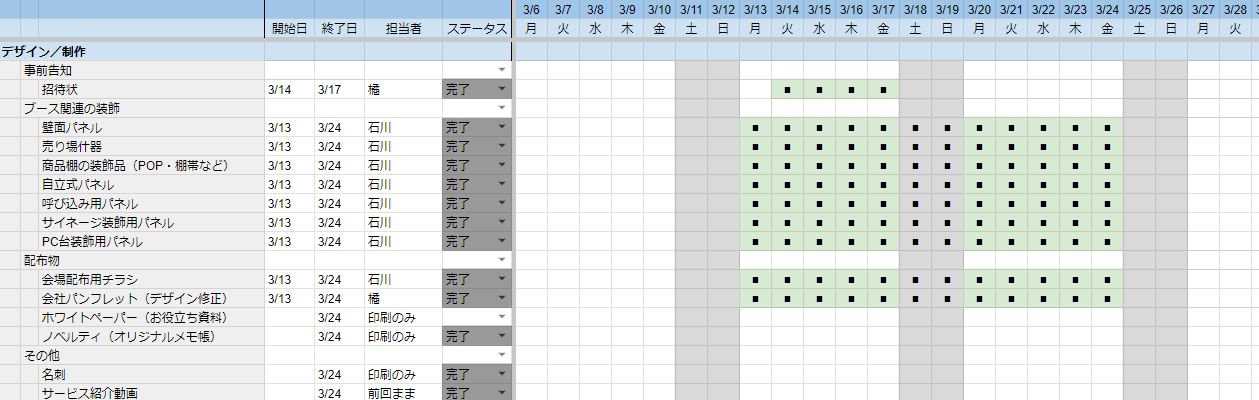
Task: Click the 3/13 start date of 会場配布用チラシ
Action: (279, 280)
